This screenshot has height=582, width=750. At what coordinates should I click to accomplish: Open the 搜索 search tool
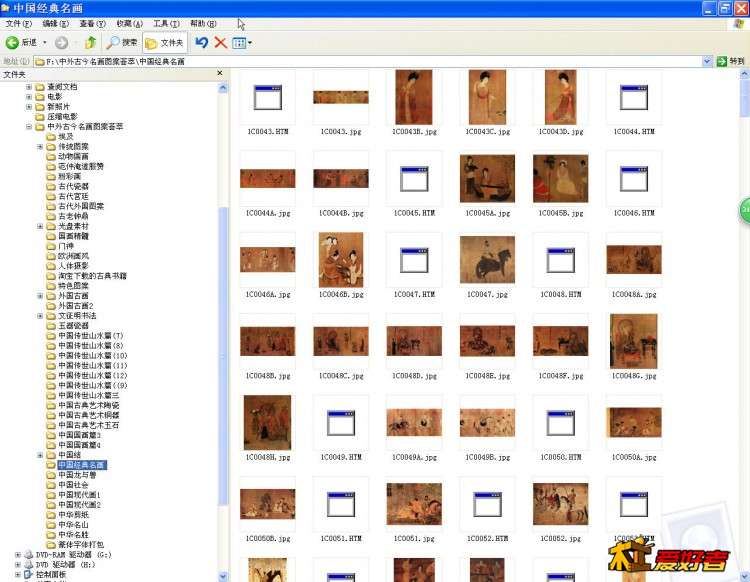pos(121,43)
